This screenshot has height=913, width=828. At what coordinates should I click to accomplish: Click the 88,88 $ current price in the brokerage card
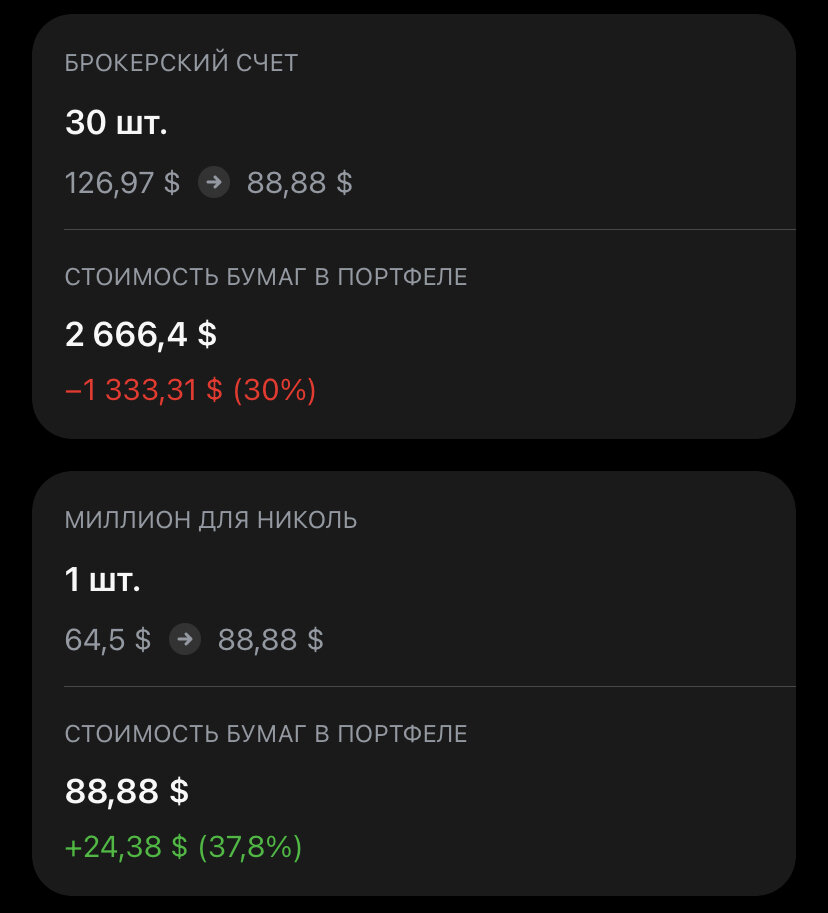coord(299,183)
